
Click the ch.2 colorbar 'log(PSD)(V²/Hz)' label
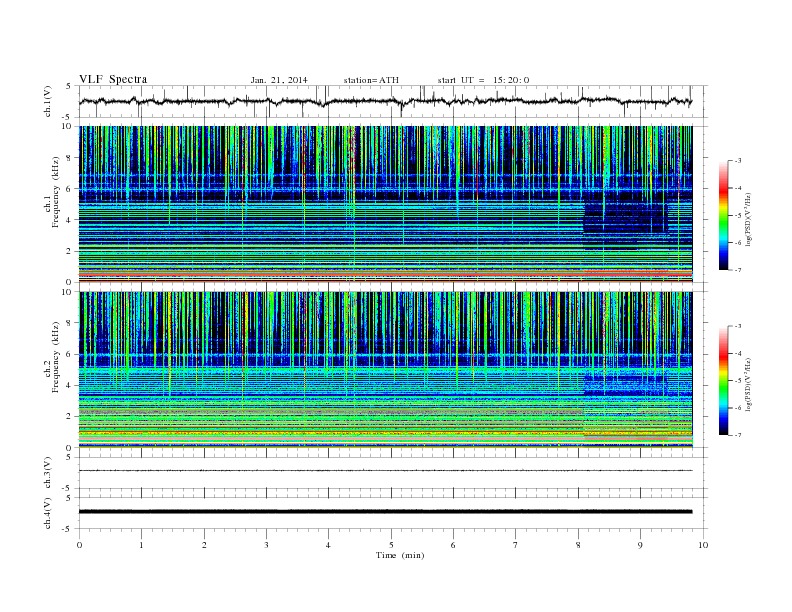[x=748, y=384]
